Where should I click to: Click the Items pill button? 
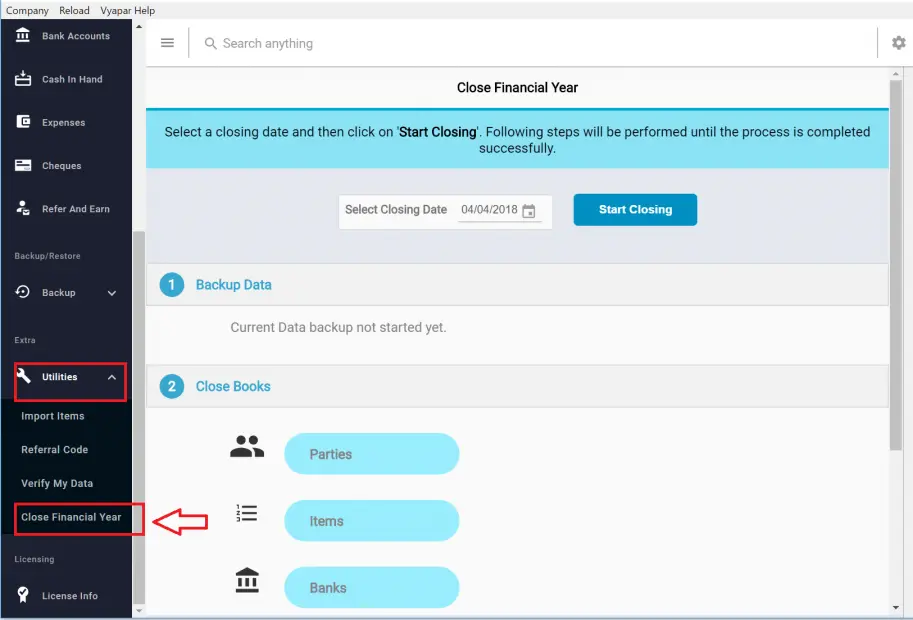371,520
